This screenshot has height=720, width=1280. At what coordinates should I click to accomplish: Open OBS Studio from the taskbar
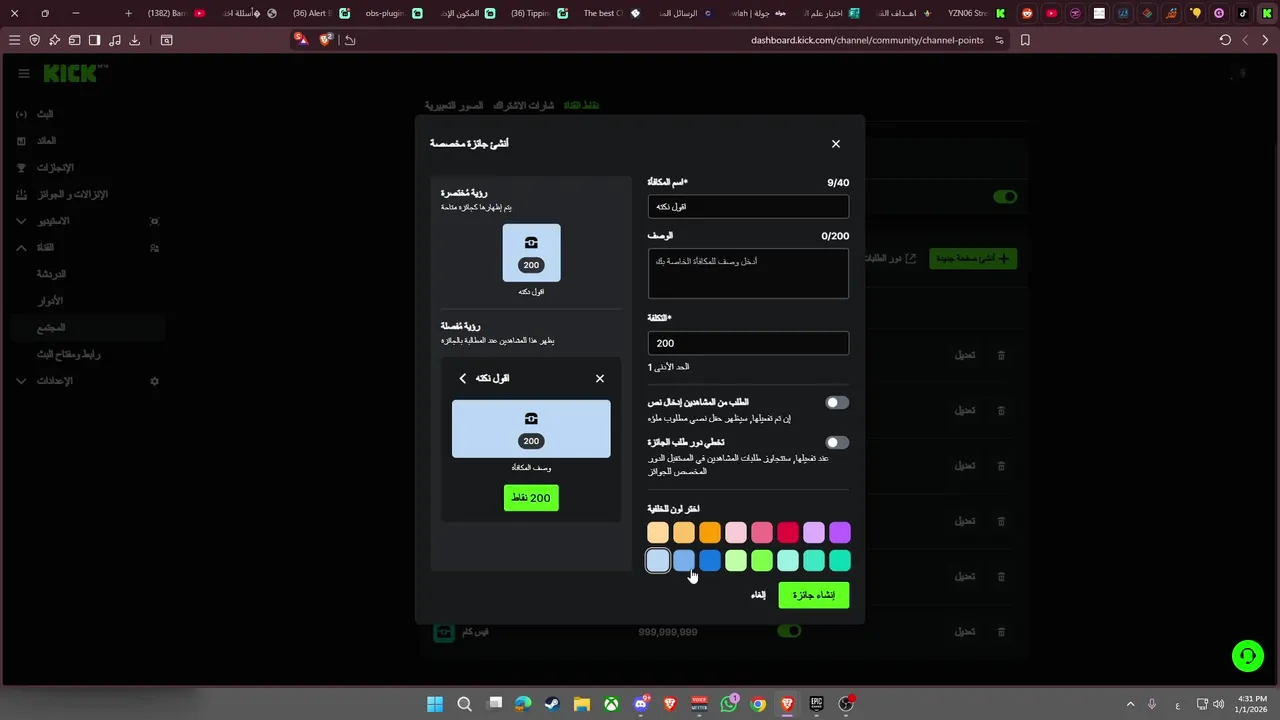(x=846, y=704)
